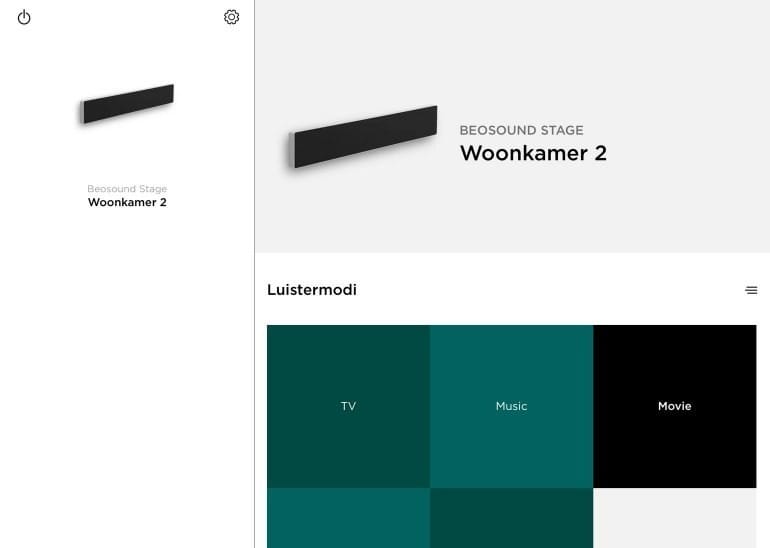Select the small Beosound Stage soundbar image
Image resolution: width=770 pixels, height=548 pixels.
tap(127, 104)
